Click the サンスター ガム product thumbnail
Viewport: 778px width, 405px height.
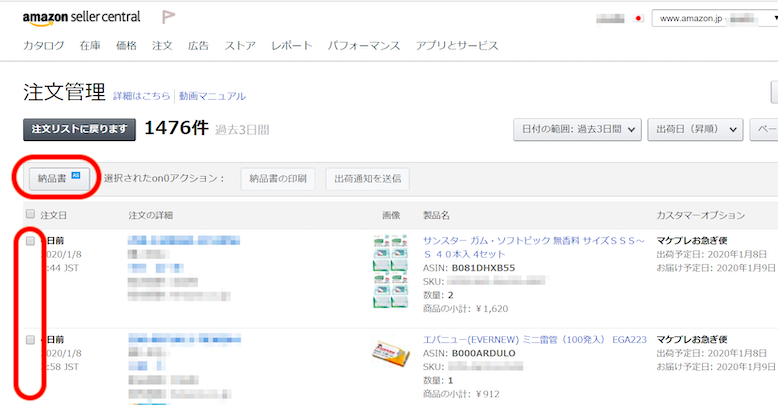(x=390, y=271)
